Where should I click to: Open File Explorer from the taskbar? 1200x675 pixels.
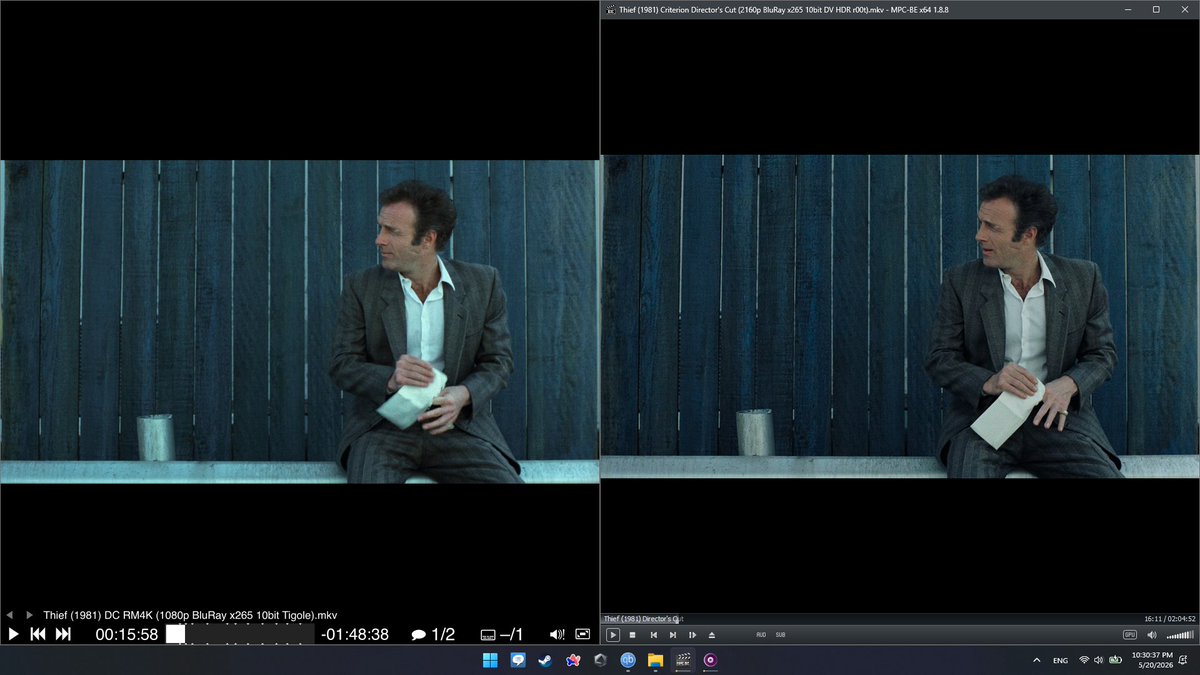click(x=655, y=660)
